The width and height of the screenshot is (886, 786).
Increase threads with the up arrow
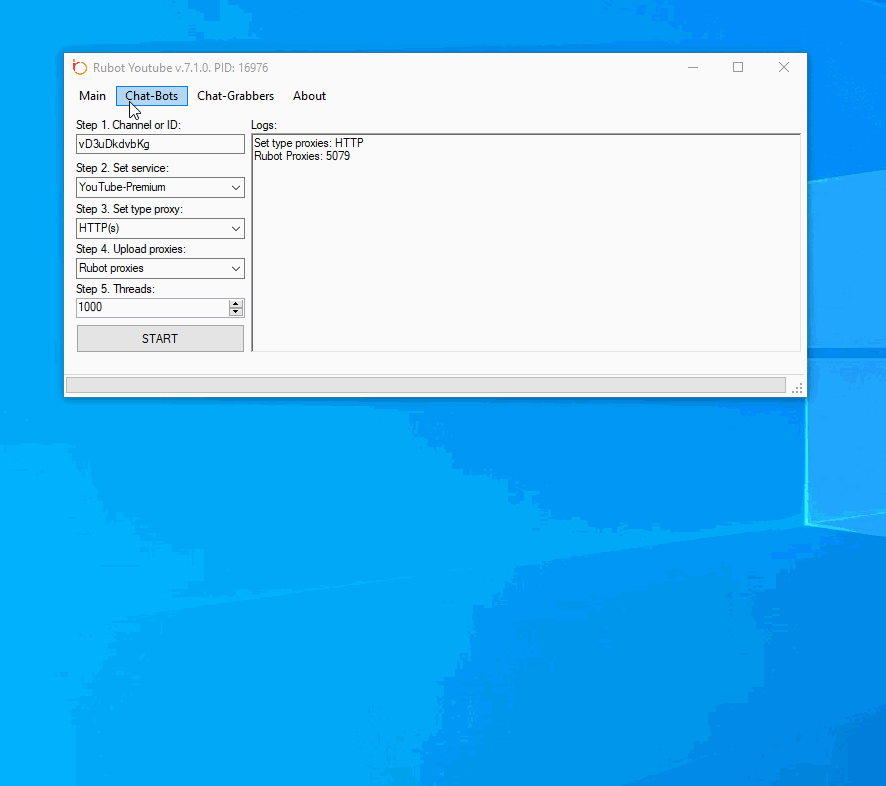236,304
